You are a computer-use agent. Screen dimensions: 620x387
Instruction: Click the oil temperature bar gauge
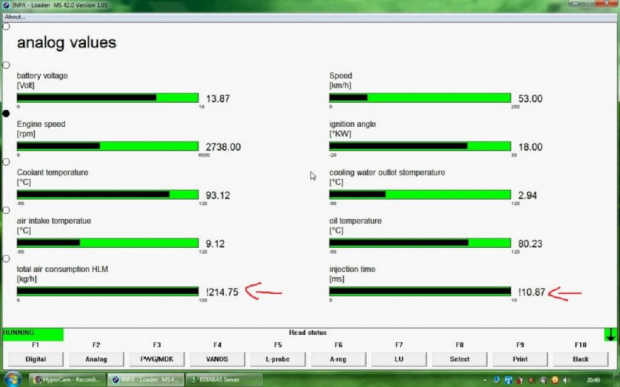point(420,243)
